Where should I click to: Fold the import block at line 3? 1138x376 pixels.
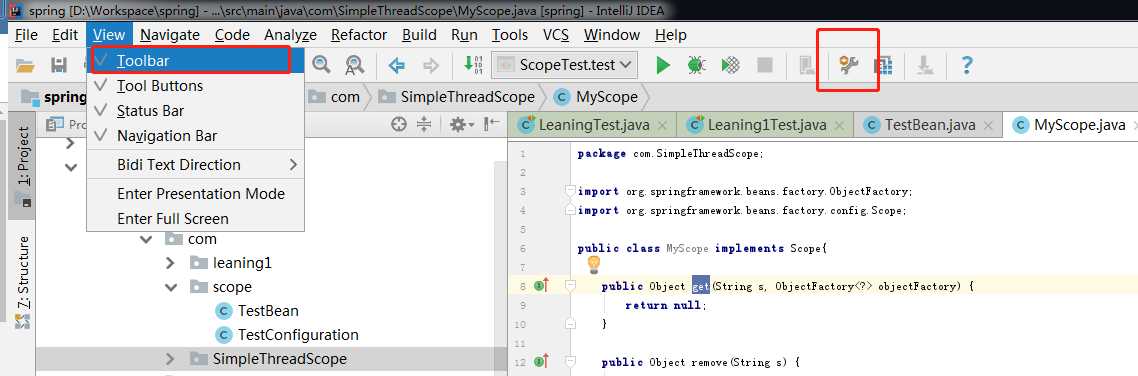pyautogui.click(x=570, y=192)
